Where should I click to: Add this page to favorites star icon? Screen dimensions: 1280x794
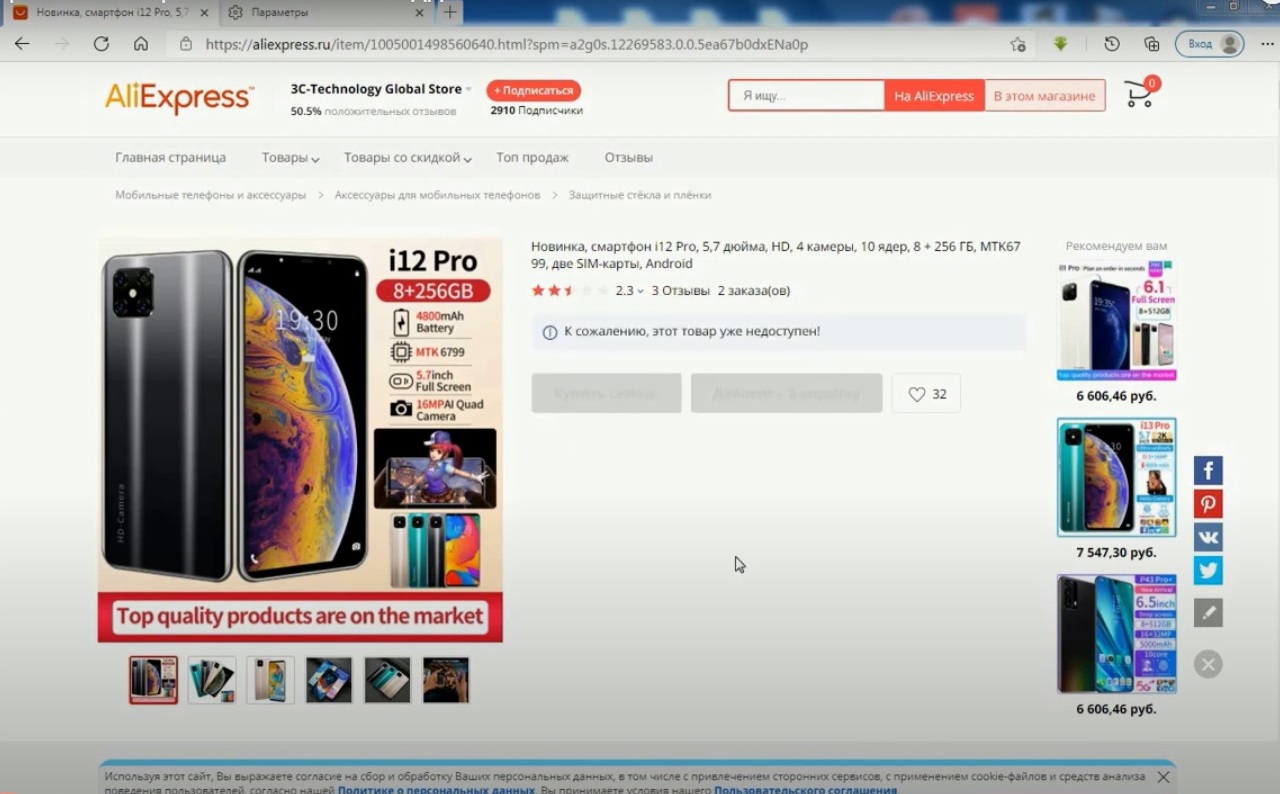pos(1018,44)
